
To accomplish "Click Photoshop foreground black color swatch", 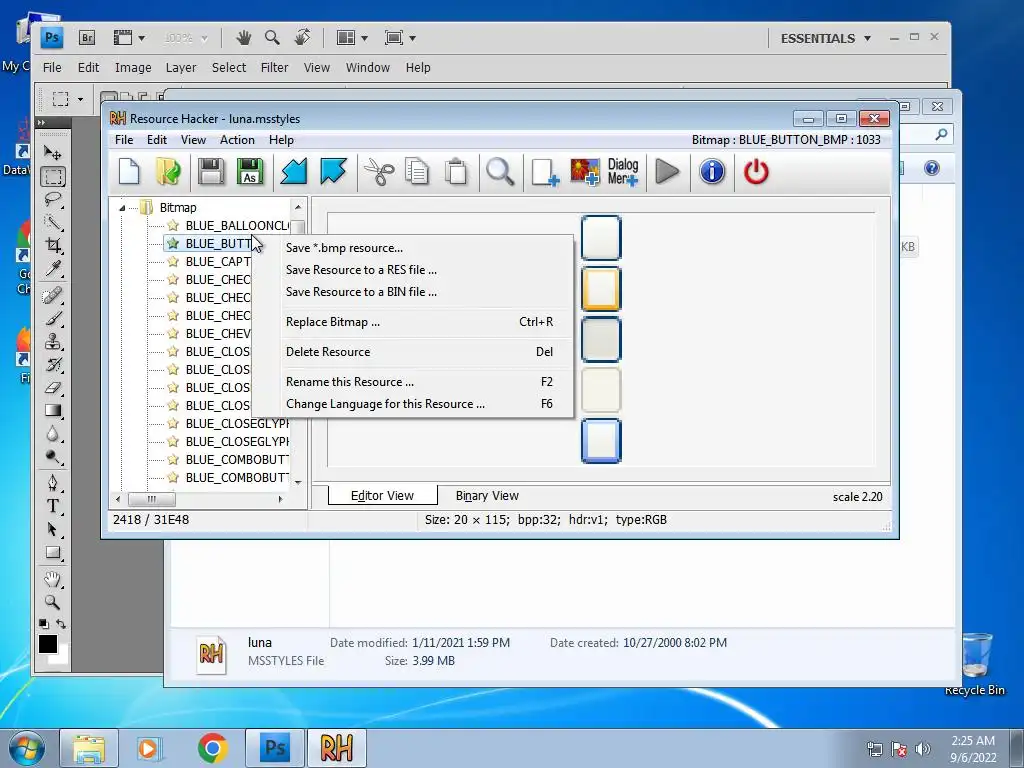I will coord(48,644).
